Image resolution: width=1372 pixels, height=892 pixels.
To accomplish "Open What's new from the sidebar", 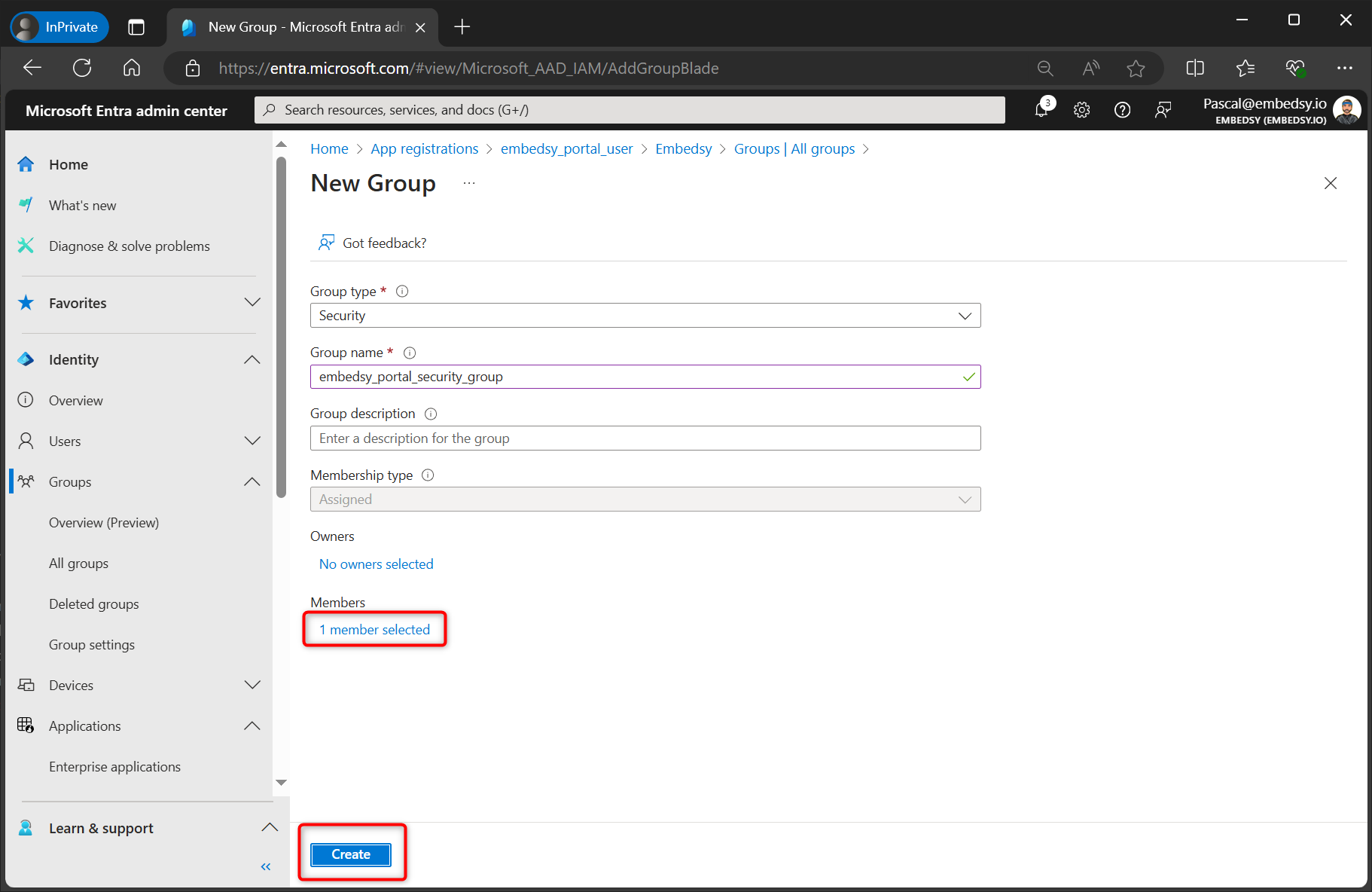I will pos(83,205).
